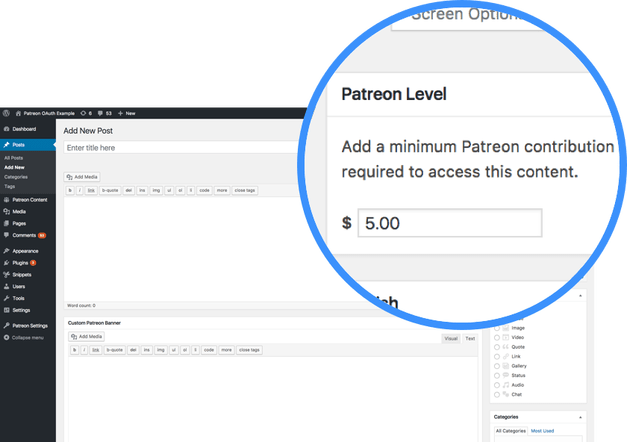
Task: Click the b-quote button in top editor toolbar
Action: pyautogui.click(x=109, y=189)
